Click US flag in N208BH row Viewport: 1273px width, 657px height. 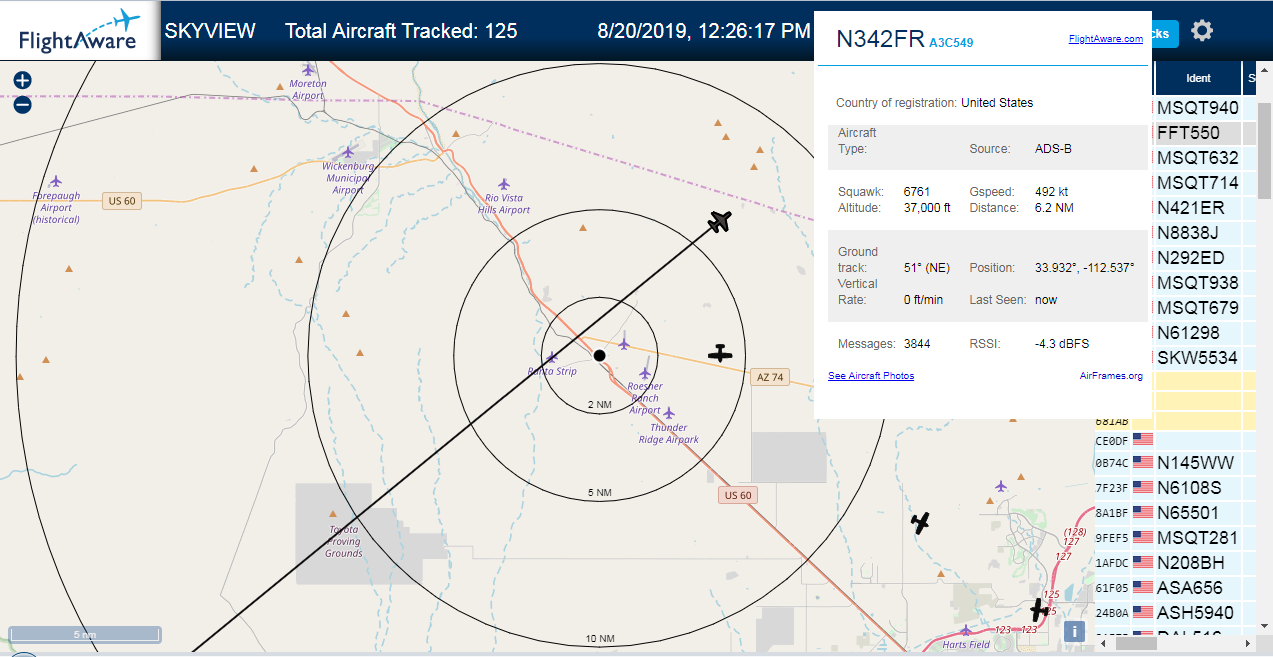[x=1143, y=563]
